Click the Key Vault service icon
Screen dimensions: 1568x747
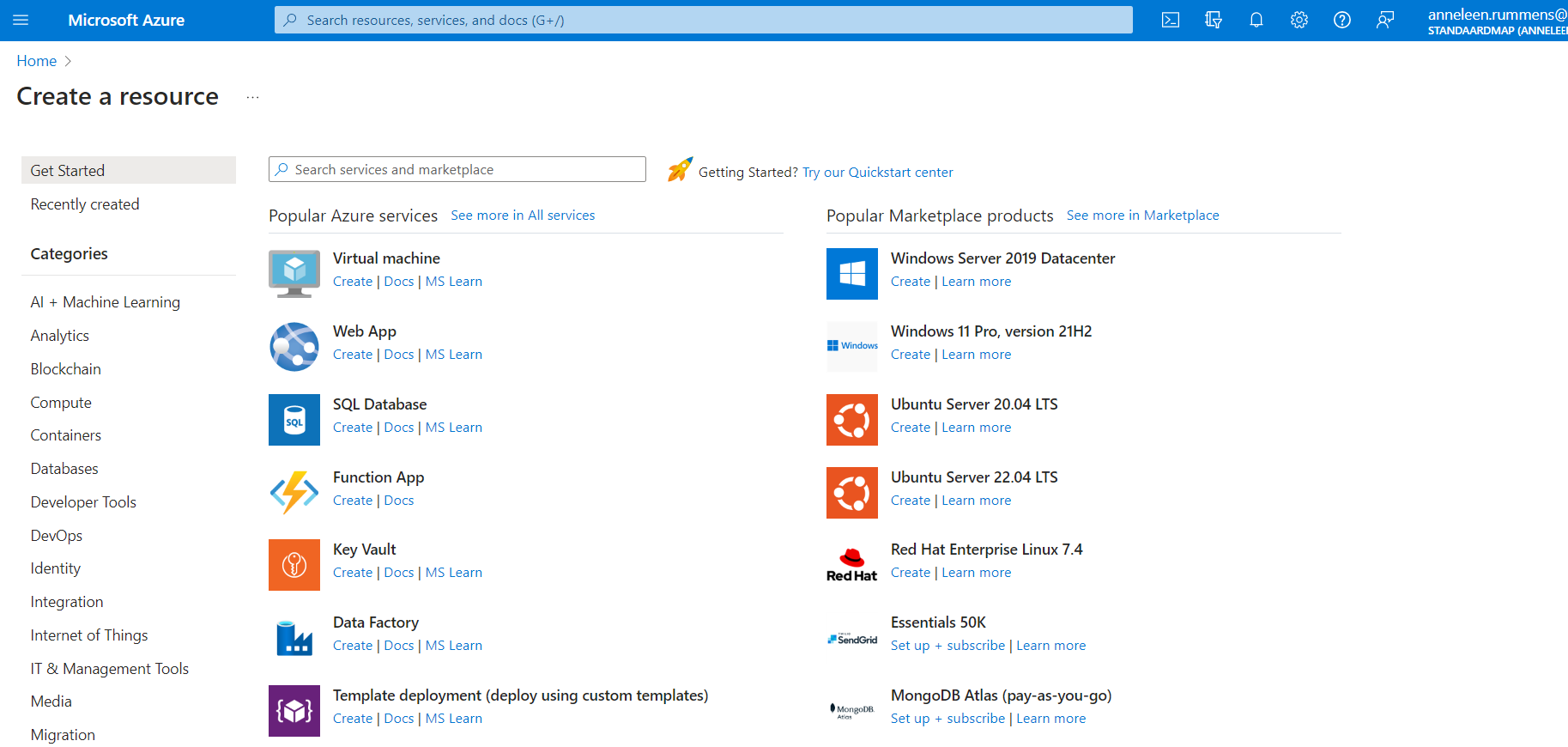294,565
